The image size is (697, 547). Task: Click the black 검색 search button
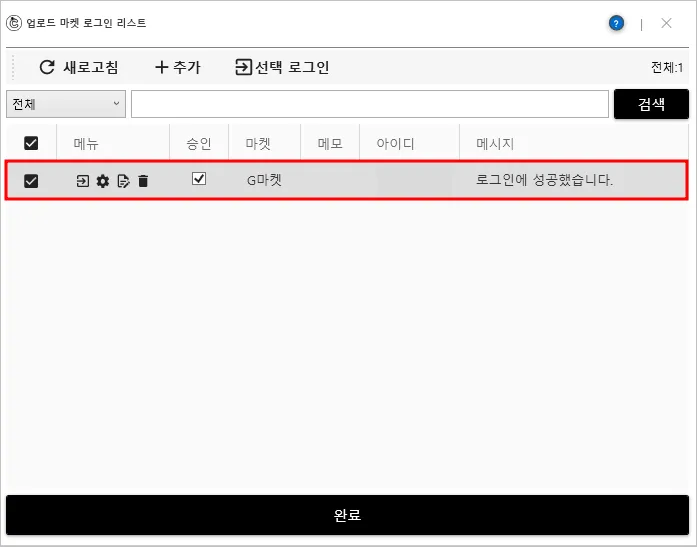651,104
